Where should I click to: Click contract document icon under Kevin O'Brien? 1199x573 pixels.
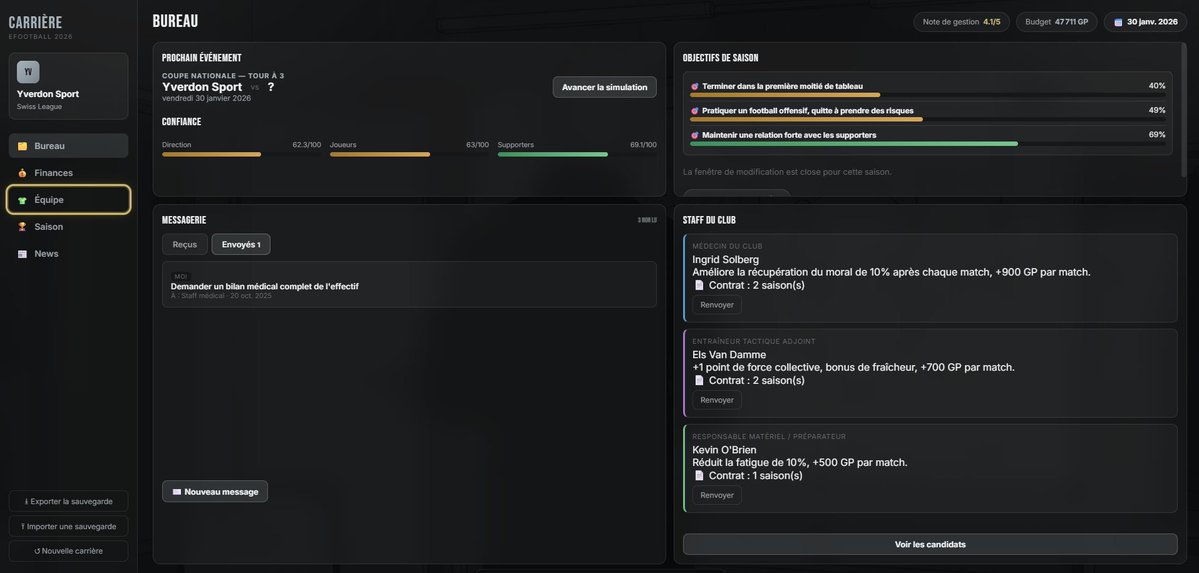(698, 475)
